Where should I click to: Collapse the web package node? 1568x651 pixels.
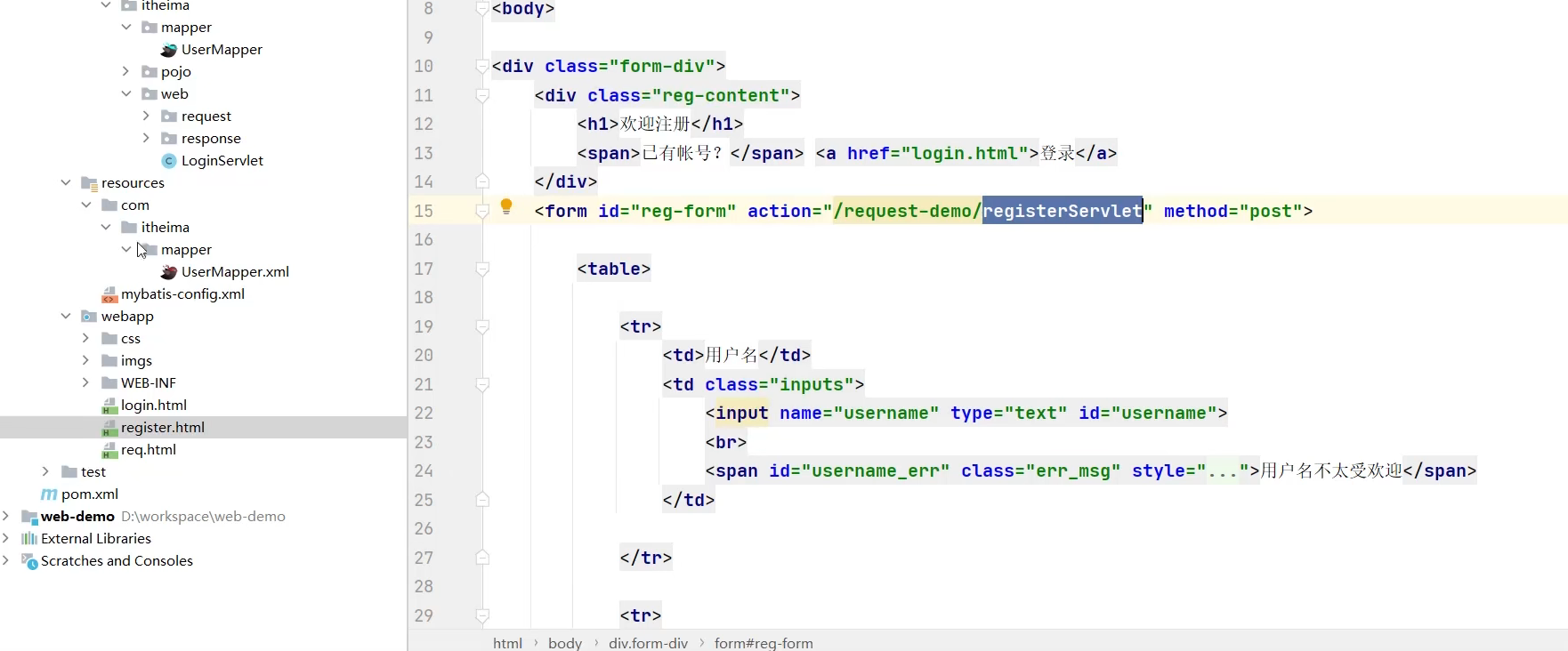pos(126,93)
